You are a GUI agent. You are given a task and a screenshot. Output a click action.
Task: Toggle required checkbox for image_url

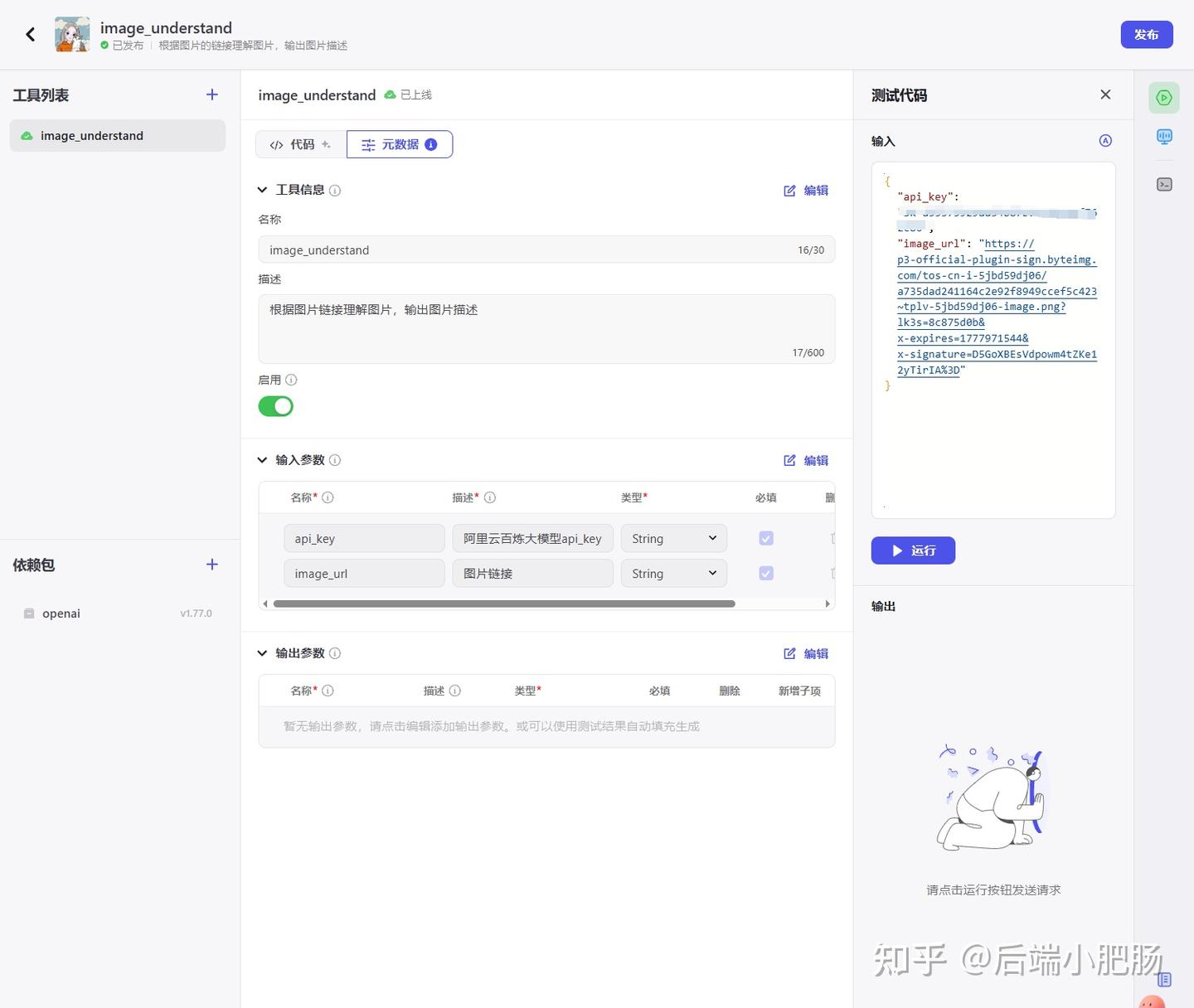[766, 573]
